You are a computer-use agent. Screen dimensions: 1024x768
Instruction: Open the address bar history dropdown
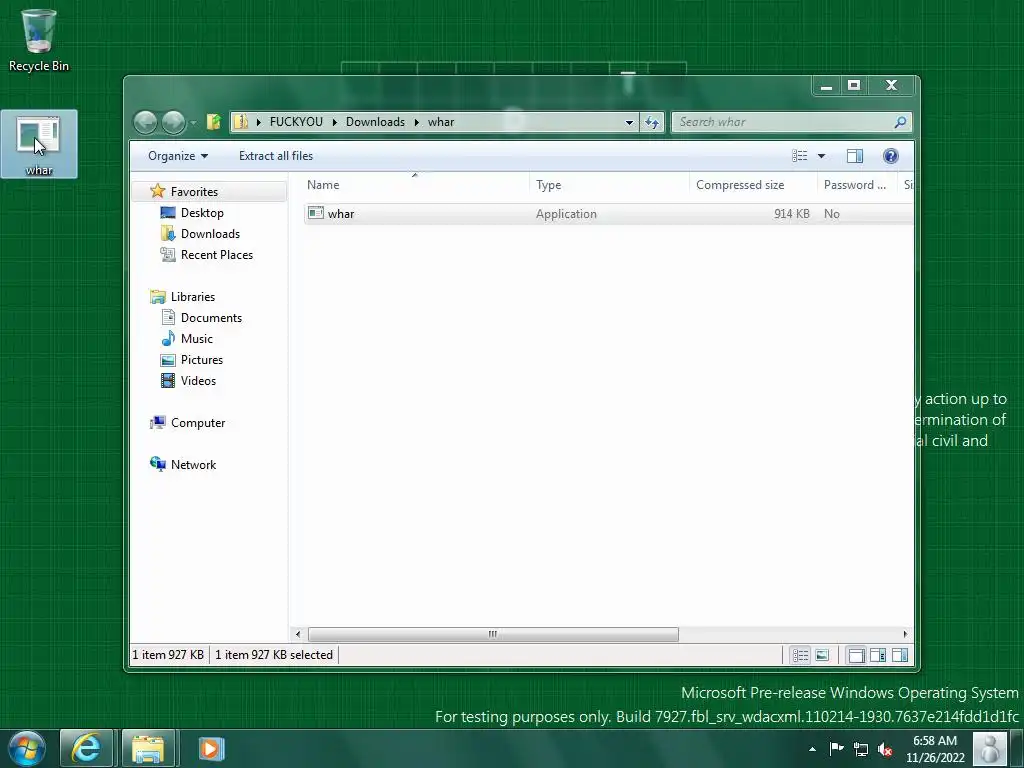(629, 122)
